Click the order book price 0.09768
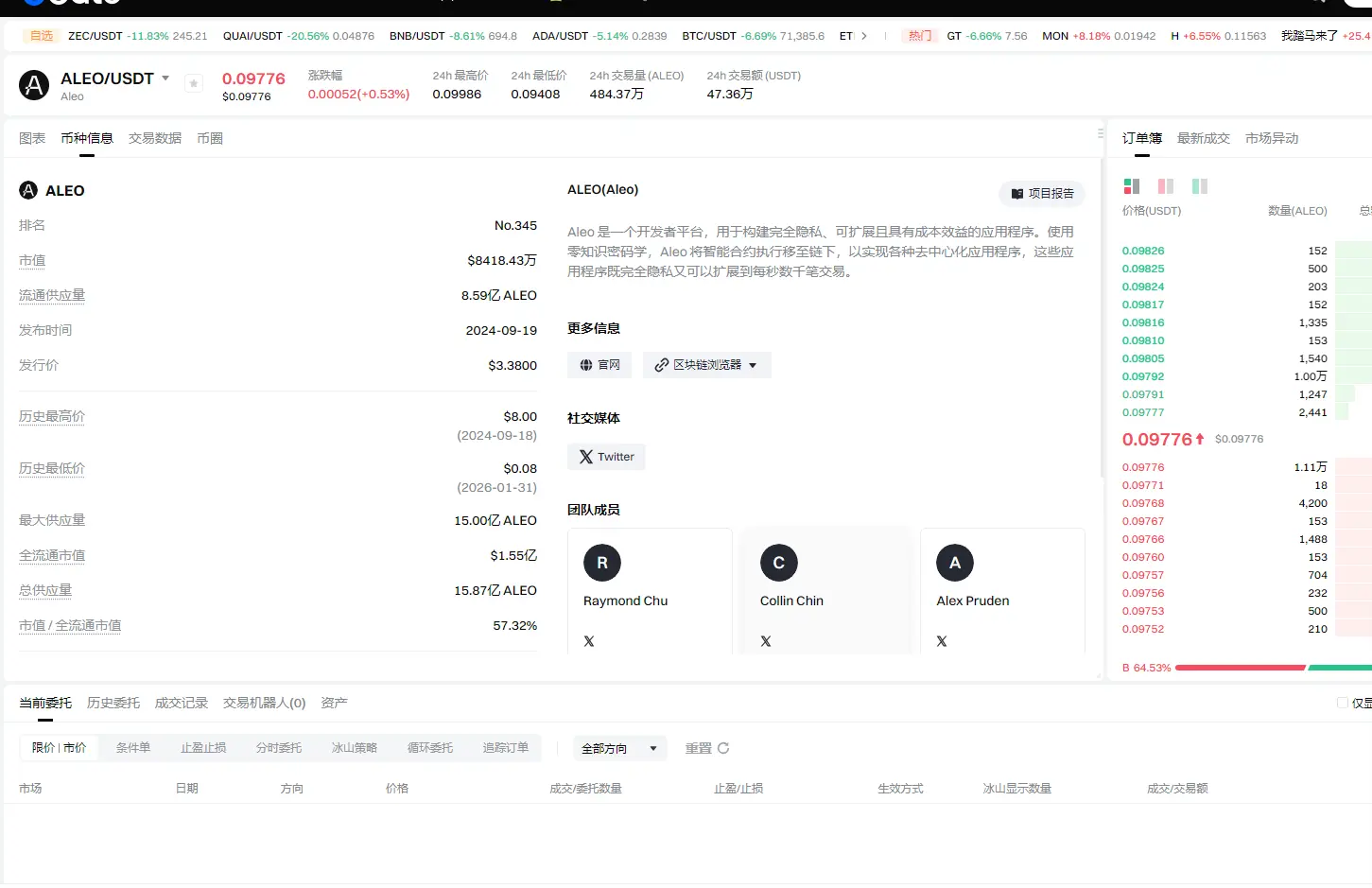 [x=1143, y=503]
